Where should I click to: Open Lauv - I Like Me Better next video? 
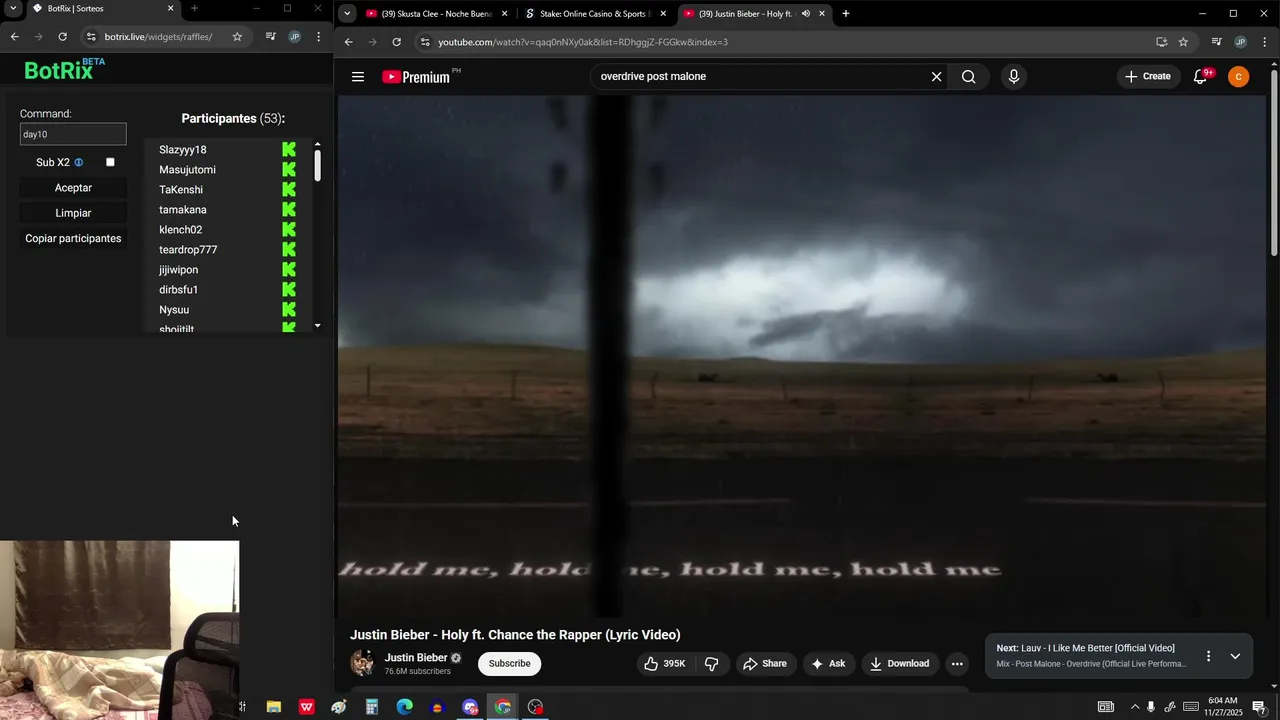point(1086,648)
